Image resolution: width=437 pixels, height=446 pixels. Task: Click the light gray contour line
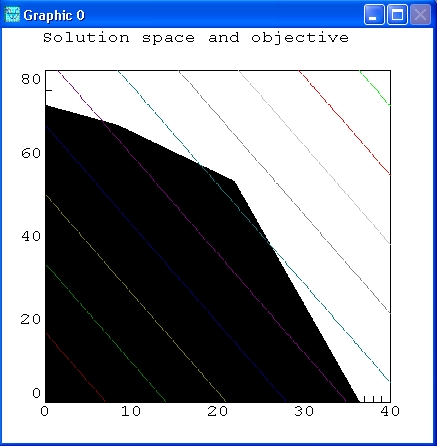(x=315, y=157)
